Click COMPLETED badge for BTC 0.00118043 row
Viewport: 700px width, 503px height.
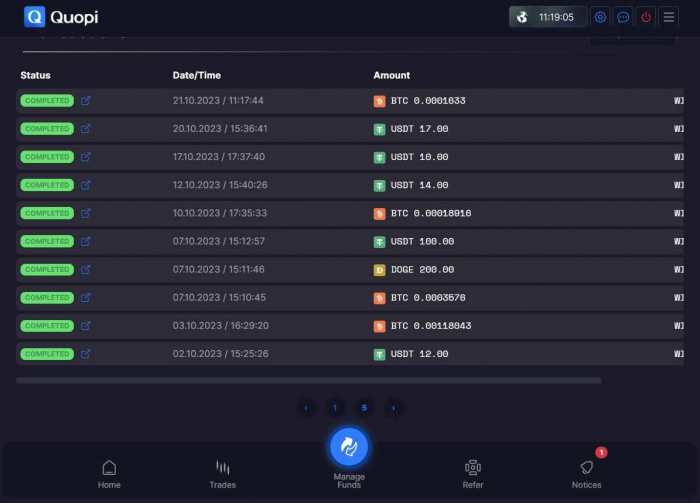coord(46,326)
